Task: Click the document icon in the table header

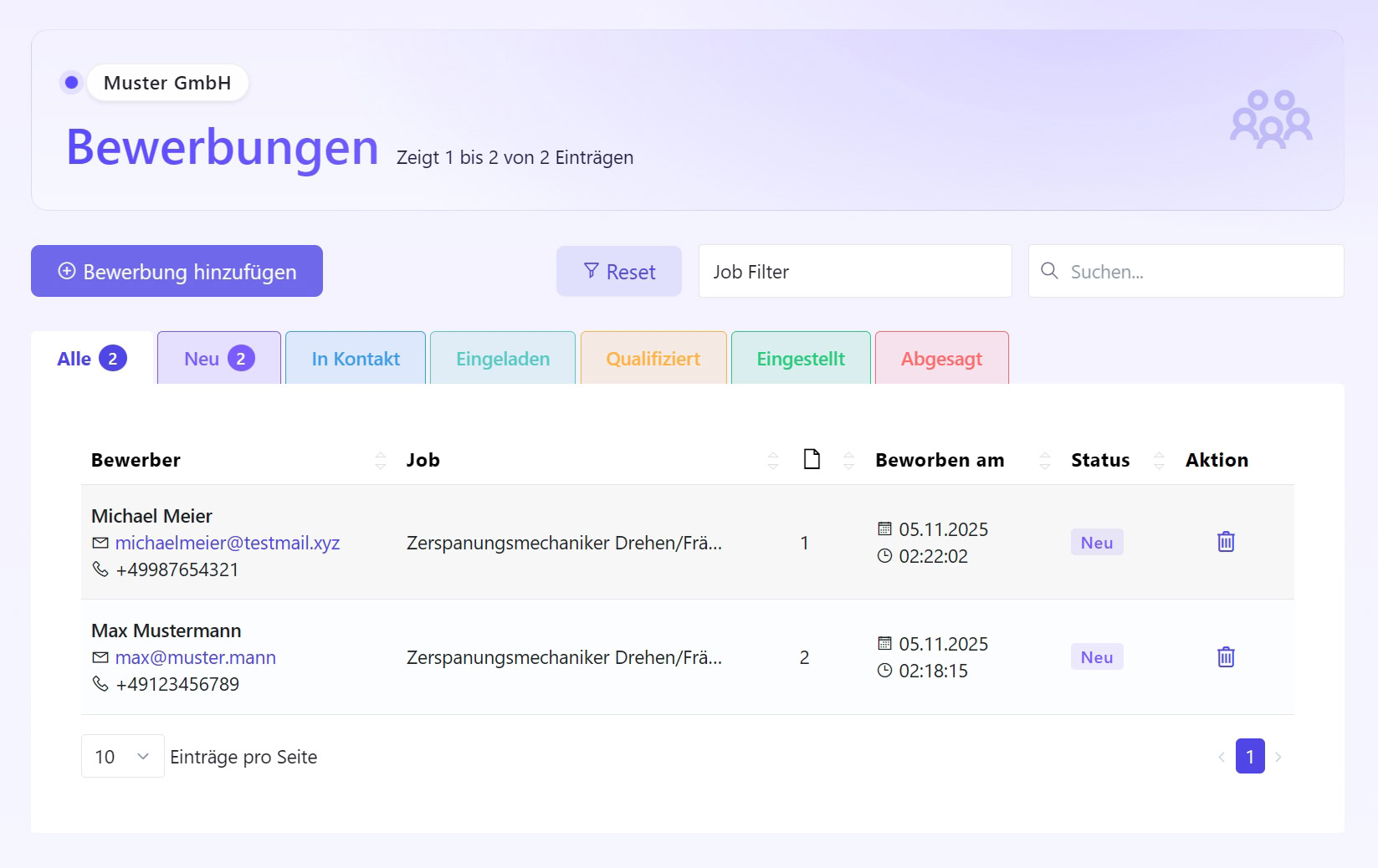Action: click(811, 458)
